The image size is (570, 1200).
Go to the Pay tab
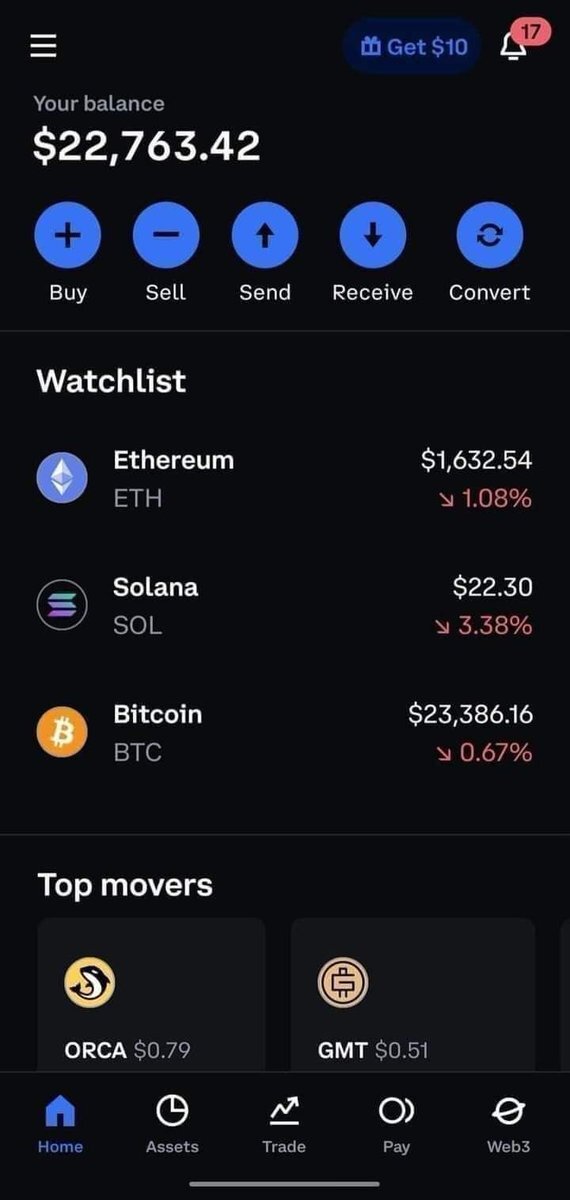click(x=396, y=1125)
